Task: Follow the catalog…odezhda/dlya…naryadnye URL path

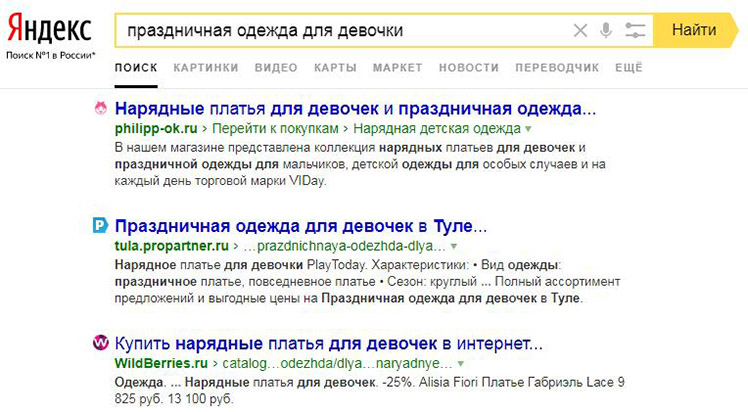Action: pos(337,363)
